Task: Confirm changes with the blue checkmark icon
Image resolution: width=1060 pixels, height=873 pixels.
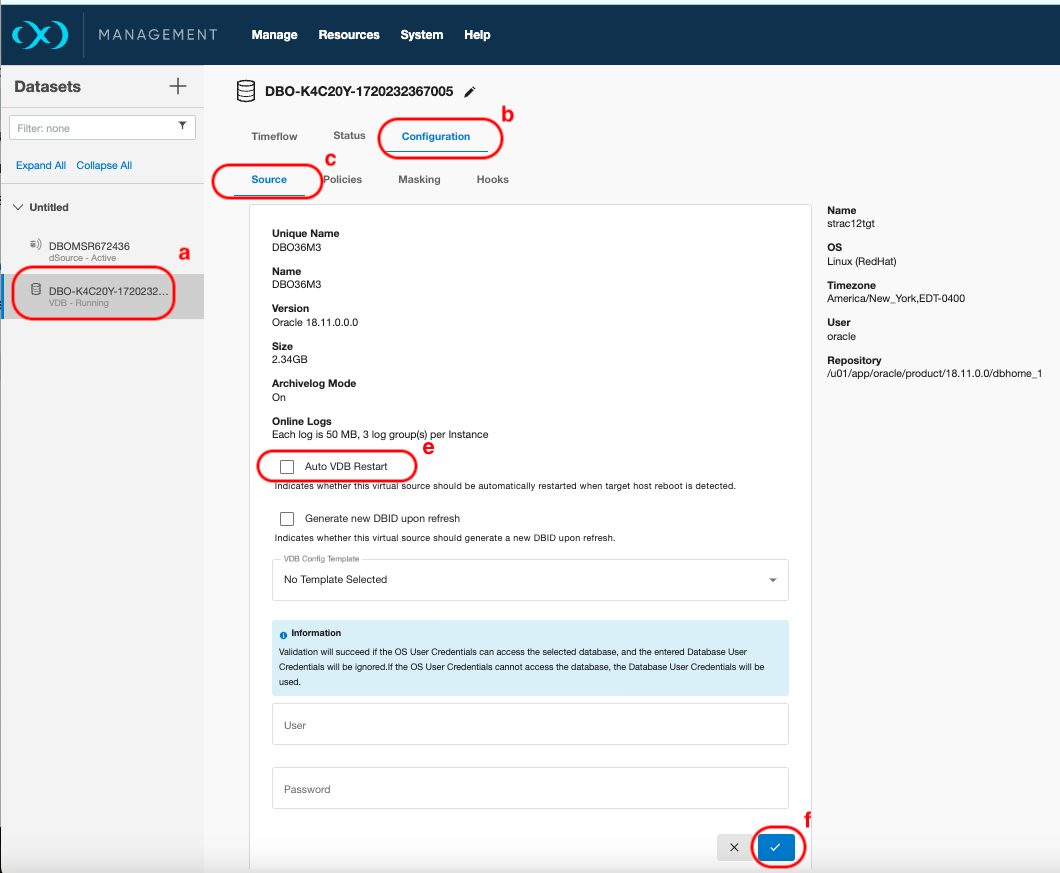Action: tap(775, 847)
